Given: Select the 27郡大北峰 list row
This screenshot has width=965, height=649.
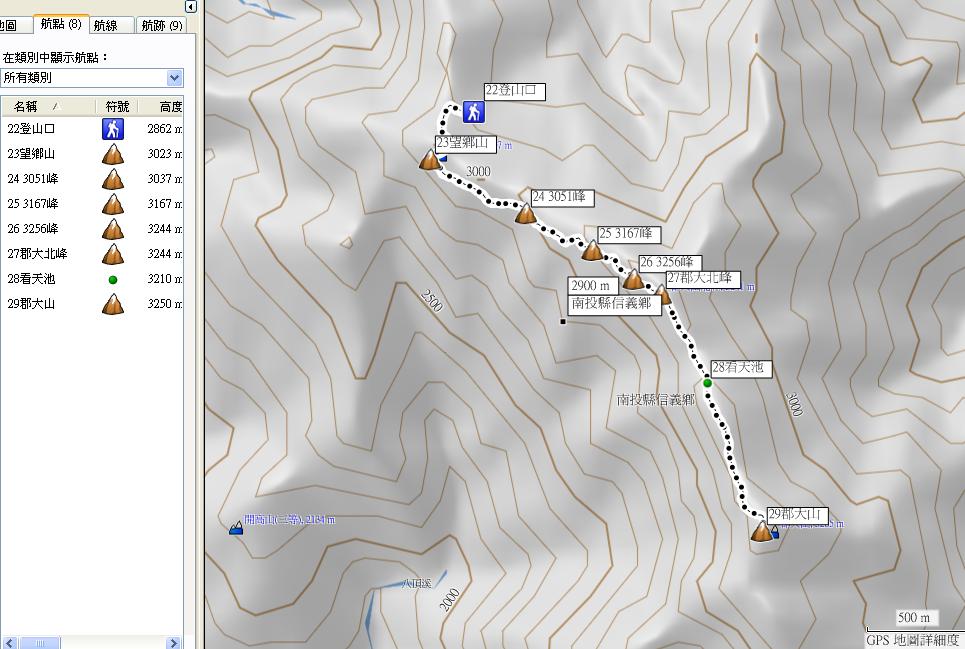Looking at the screenshot, I should click(92, 253).
